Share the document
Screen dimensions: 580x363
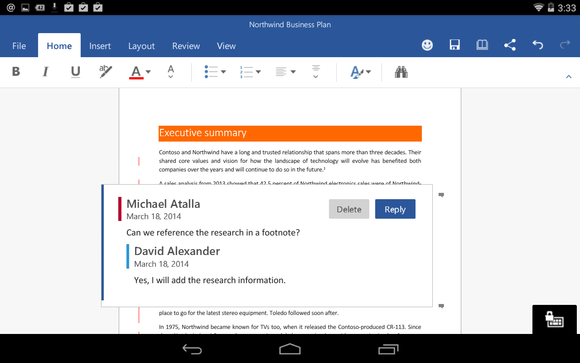coord(510,45)
